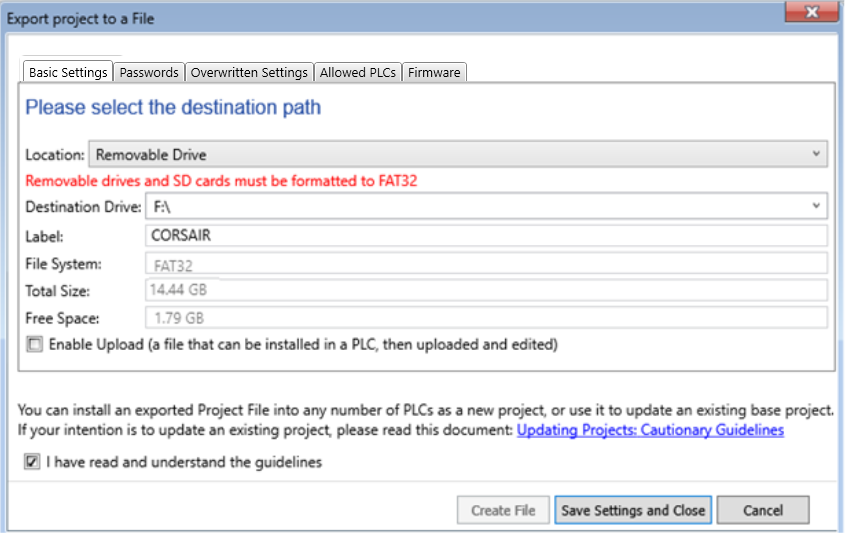This screenshot has height=537, width=849.
Task: Open Updating Projects: Cautionary Guidelines link
Action: [650, 430]
